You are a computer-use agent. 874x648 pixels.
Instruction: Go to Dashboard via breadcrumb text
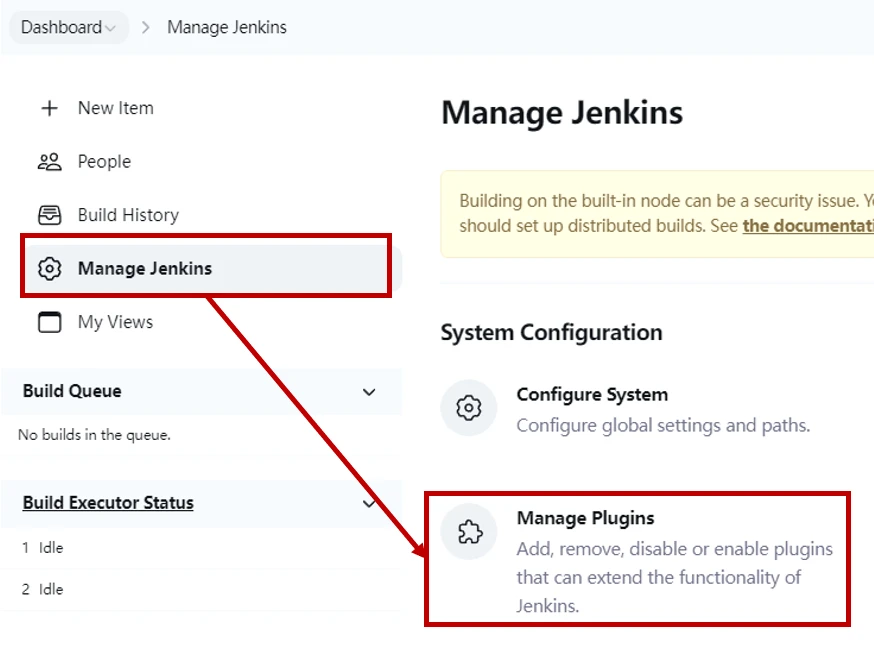coord(61,27)
